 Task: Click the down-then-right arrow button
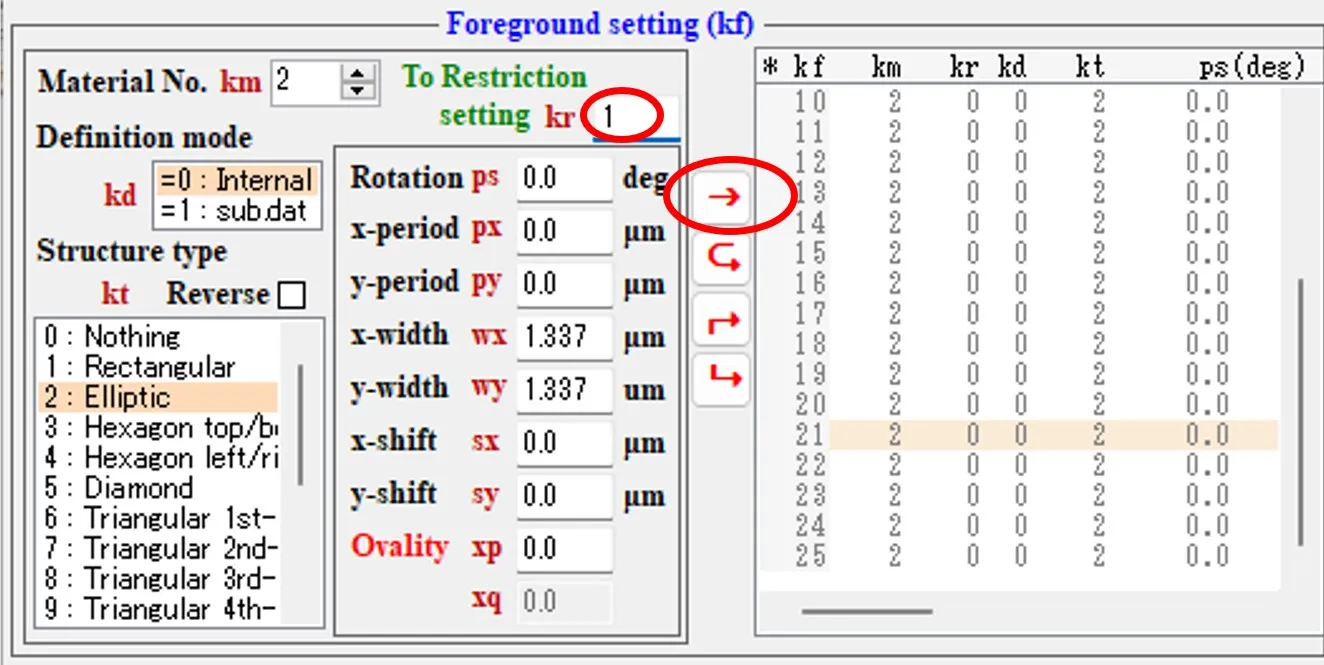pos(721,378)
